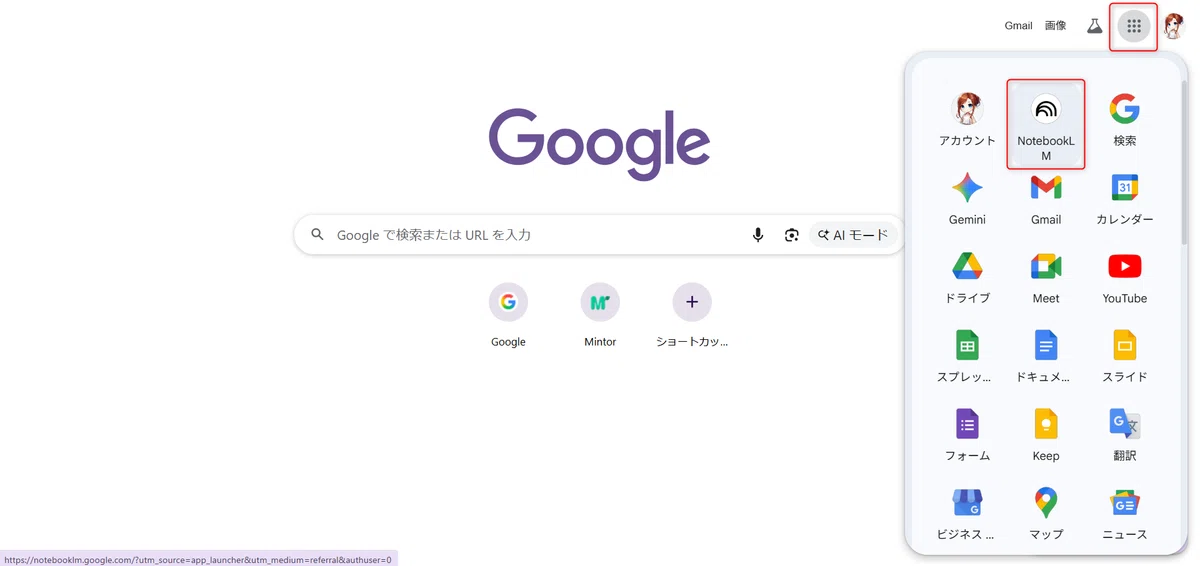Open 検索 Google app icon
This screenshot has width=1200, height=566.
click(x=1125, y=121)
